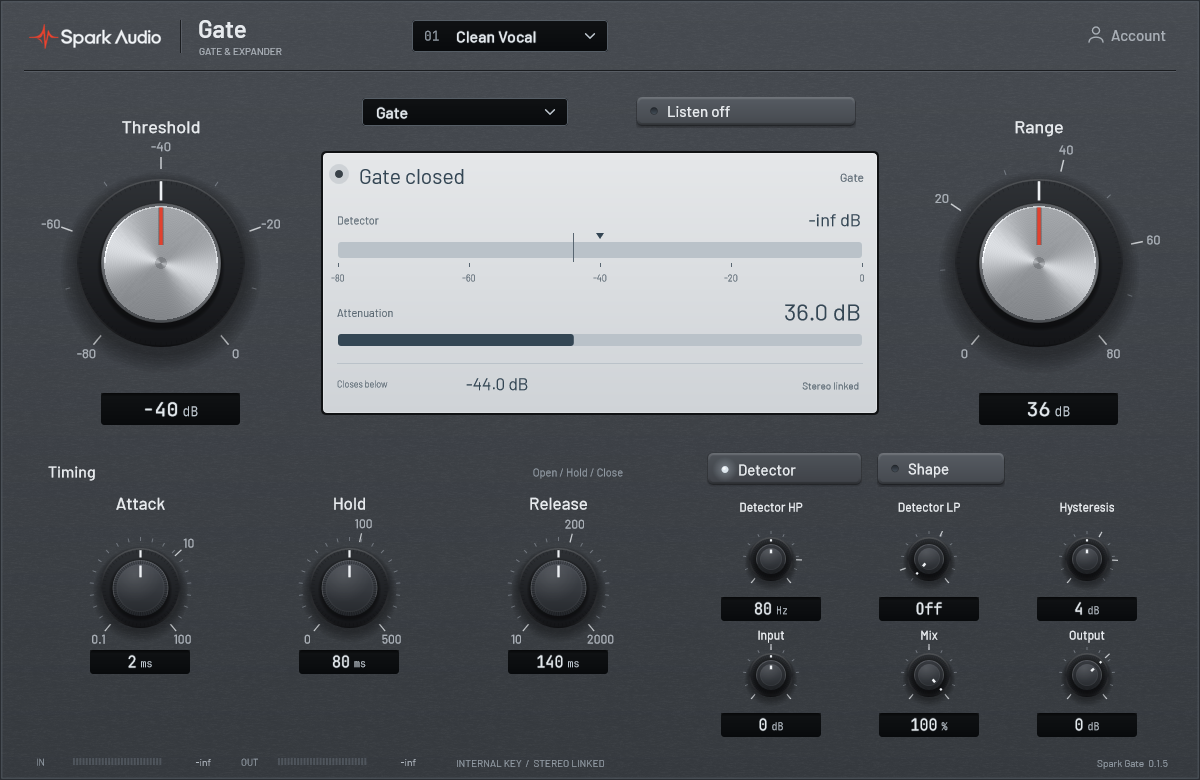1200x780 pixels.
Task: Click the Detector LP Off field
Action: pyautogui.click(x=929, y=609)
